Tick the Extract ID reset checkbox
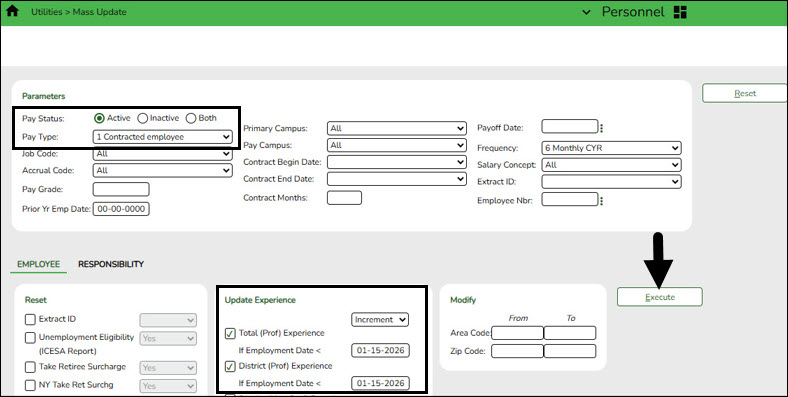This screenshot has height=397, width=788. click(30, 319)
